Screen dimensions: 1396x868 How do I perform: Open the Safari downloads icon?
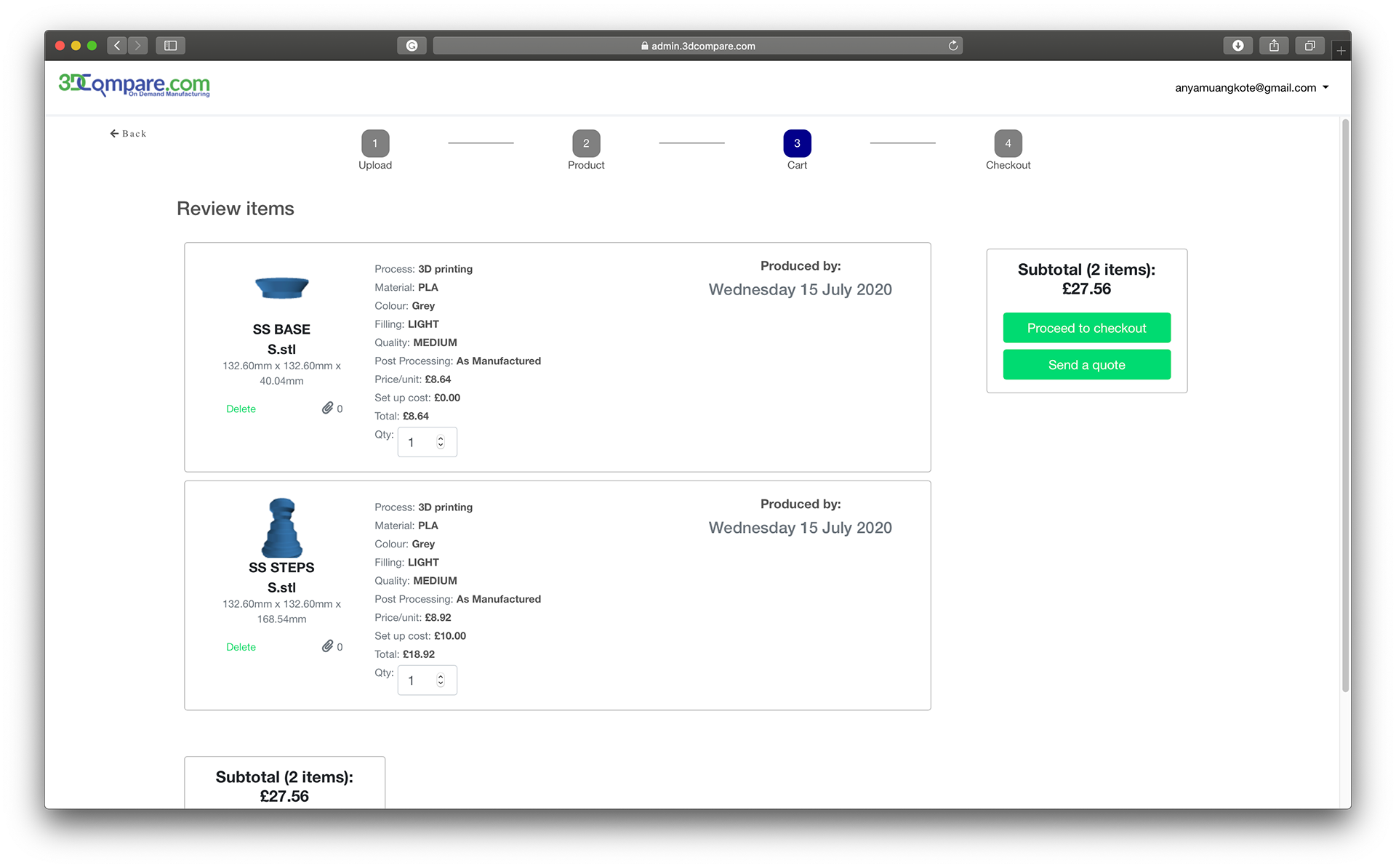point(1237,45)
